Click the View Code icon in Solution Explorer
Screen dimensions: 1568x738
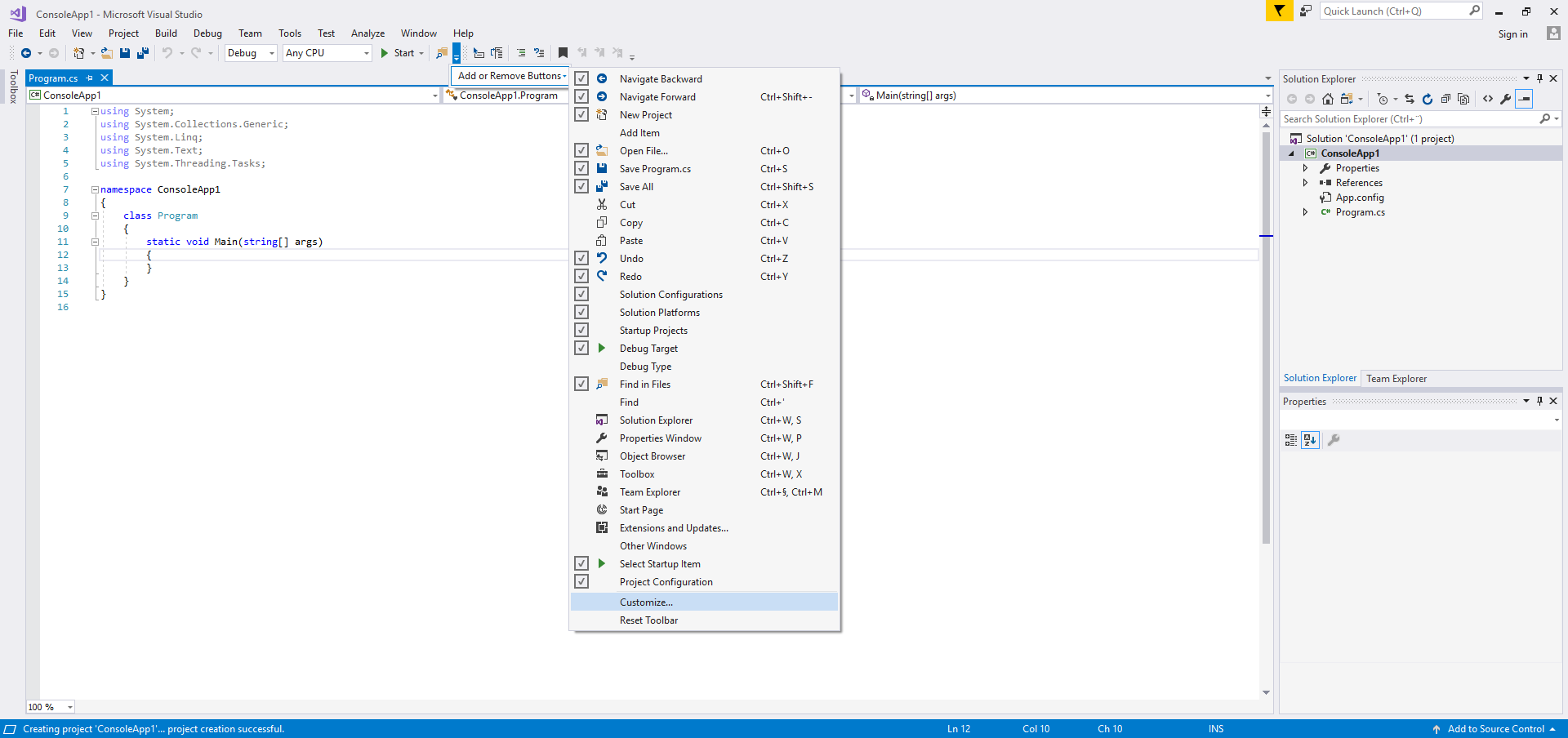click(x=1488, y=99)
